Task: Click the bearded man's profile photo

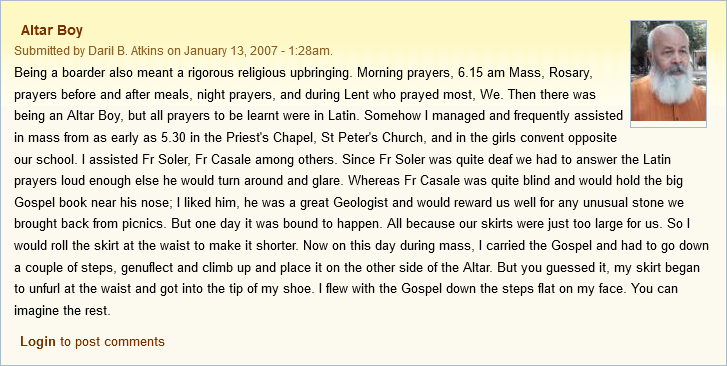Action: (669, 71)
